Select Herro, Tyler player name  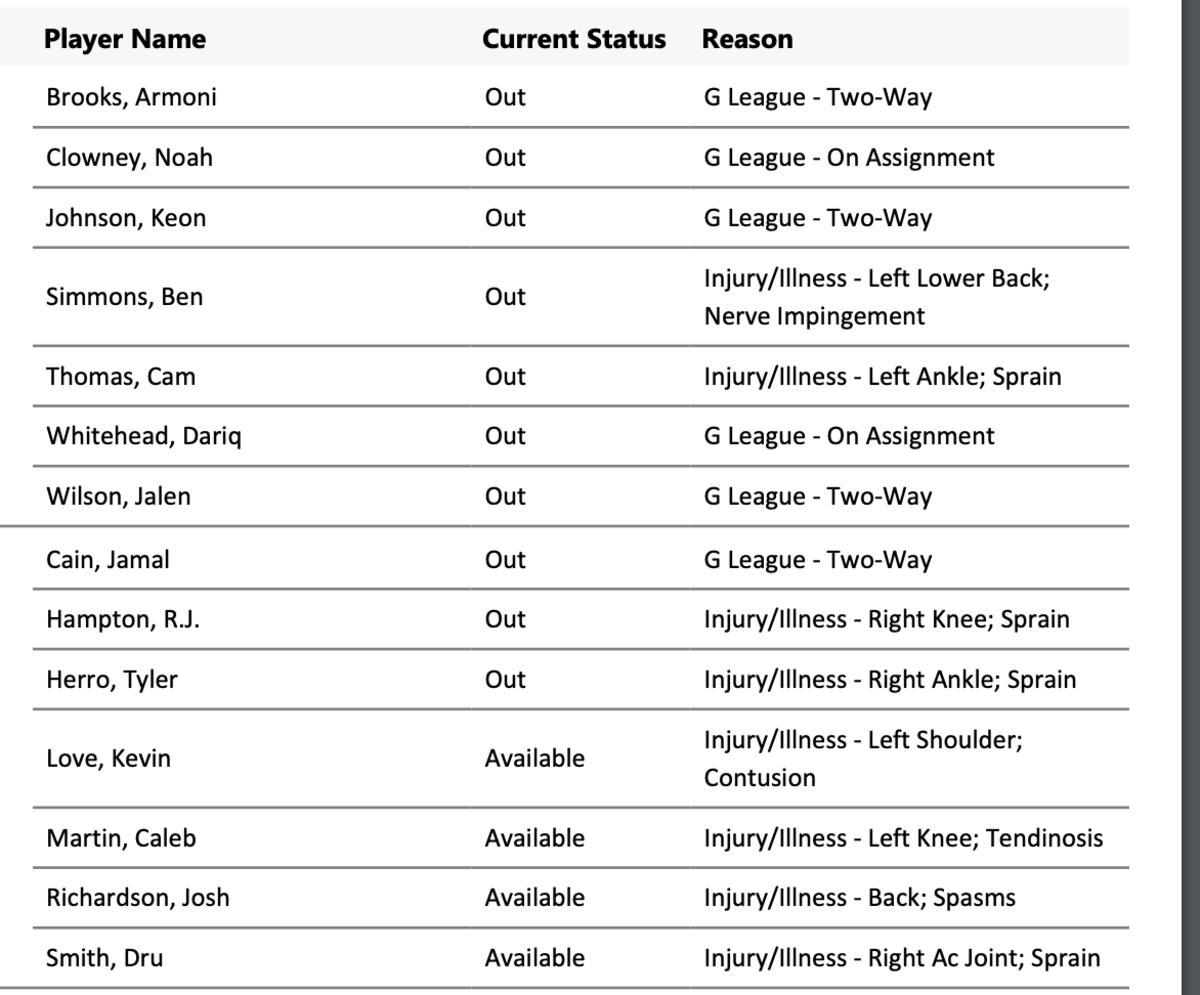tap(112, 679)
